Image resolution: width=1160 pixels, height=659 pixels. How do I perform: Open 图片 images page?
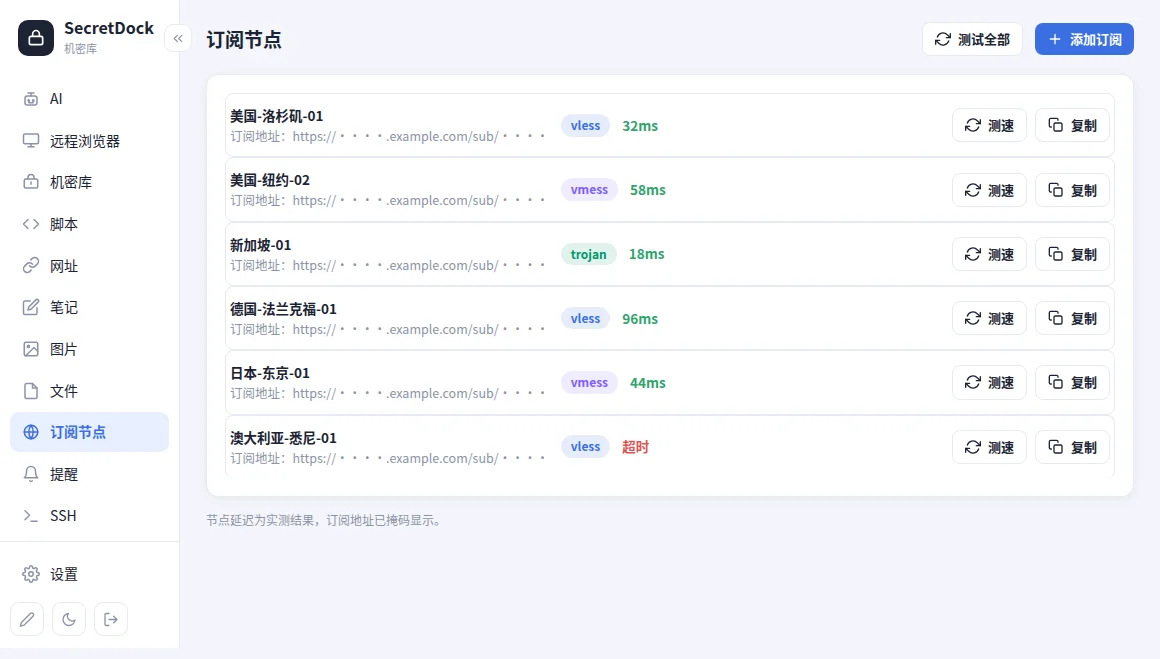[90, 349]
